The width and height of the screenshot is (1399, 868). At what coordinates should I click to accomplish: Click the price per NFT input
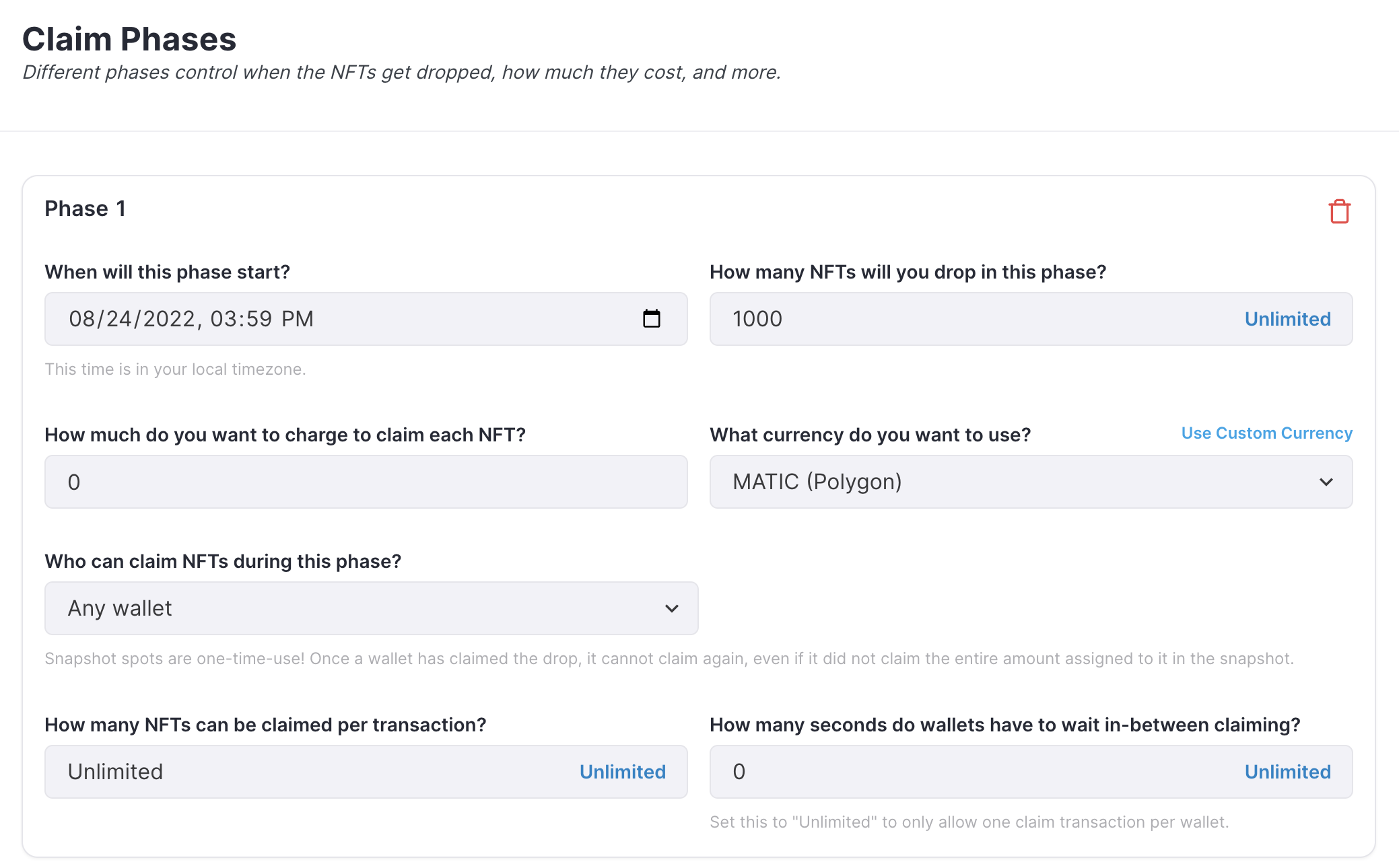tap(366, 482)
